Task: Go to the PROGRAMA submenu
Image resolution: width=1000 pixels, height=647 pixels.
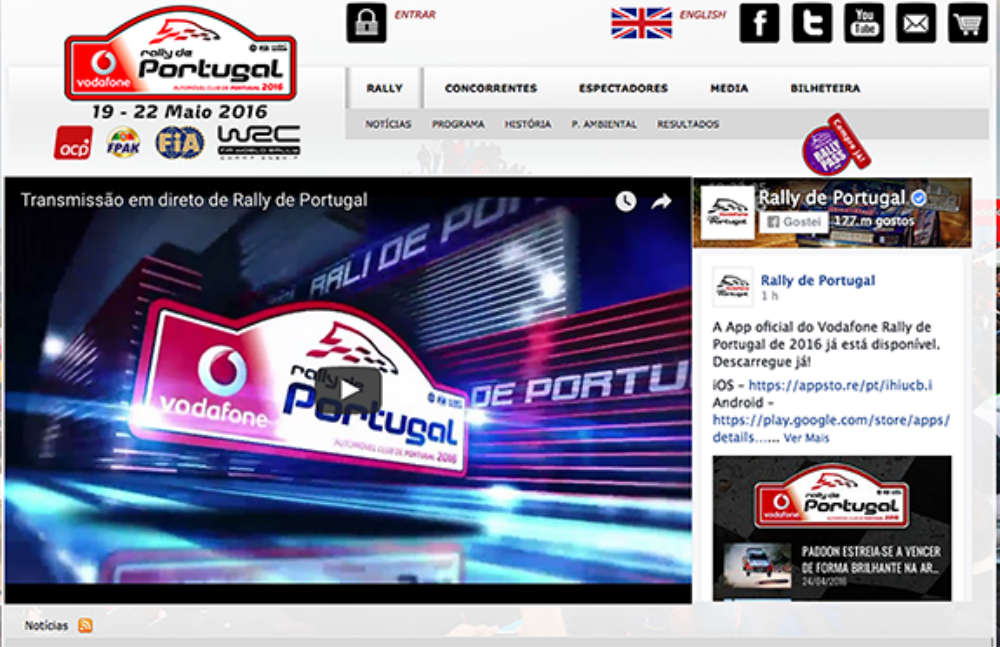Action: pos(458,124)
